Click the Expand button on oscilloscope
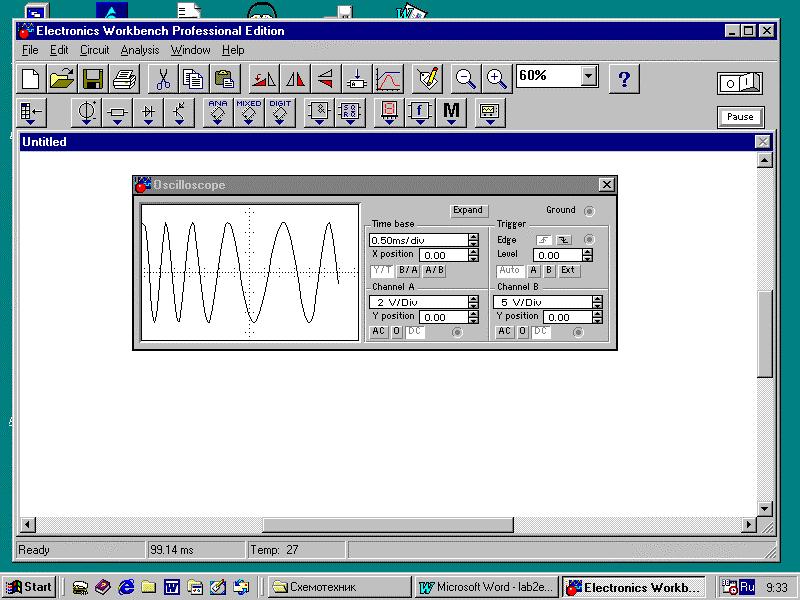The image size is (800, 600). click(467, 210)
